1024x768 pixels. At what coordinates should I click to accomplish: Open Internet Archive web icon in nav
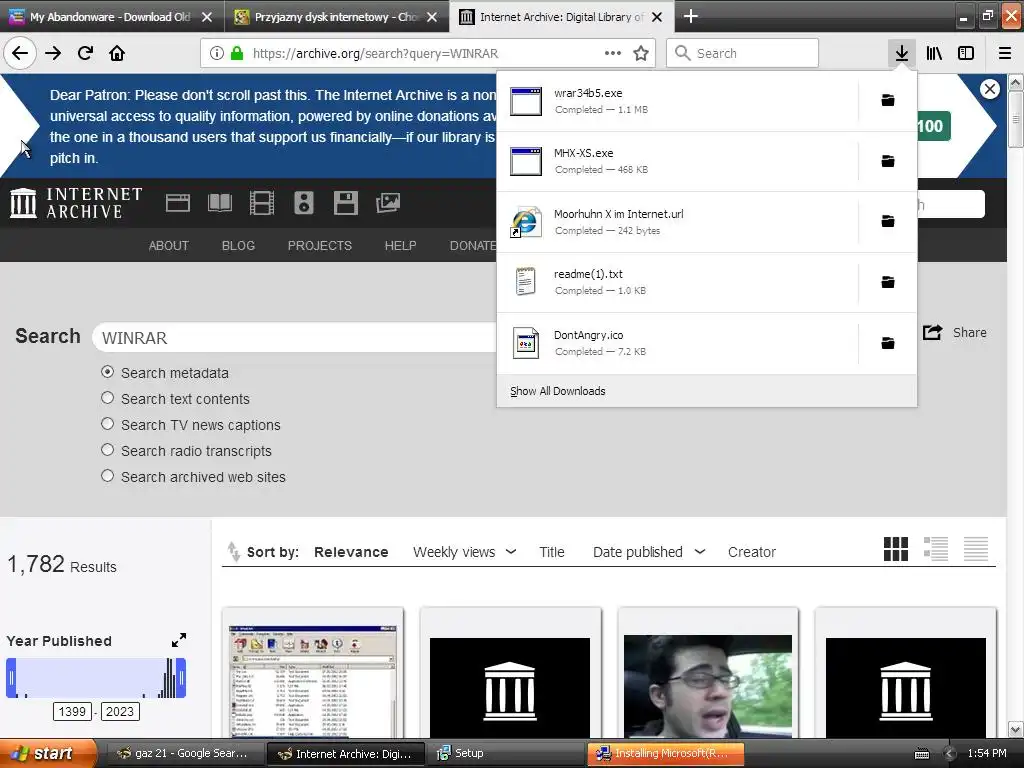[178, 203]
